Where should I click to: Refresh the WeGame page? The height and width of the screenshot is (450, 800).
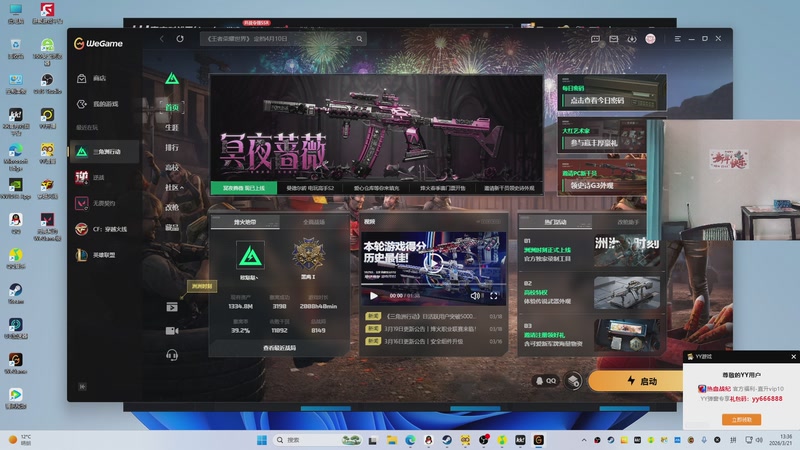click(180, 39)
